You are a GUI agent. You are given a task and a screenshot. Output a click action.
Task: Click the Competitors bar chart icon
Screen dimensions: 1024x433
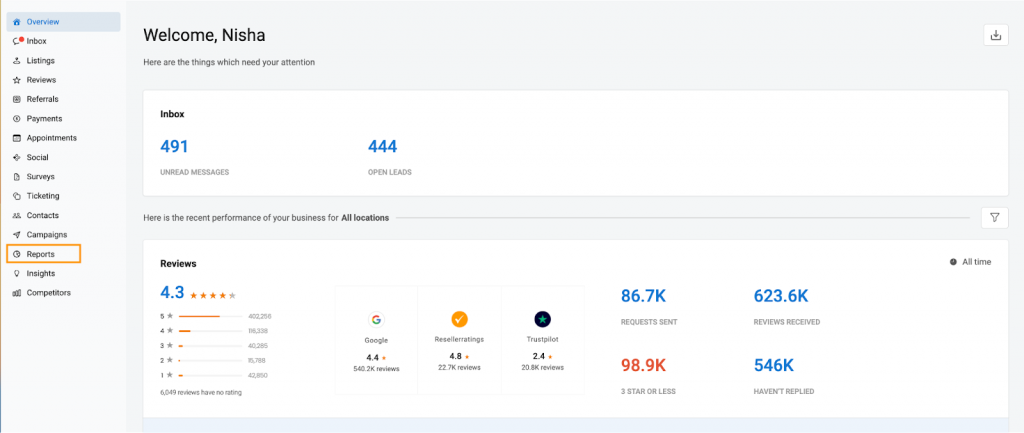click(x=17, y=293)
